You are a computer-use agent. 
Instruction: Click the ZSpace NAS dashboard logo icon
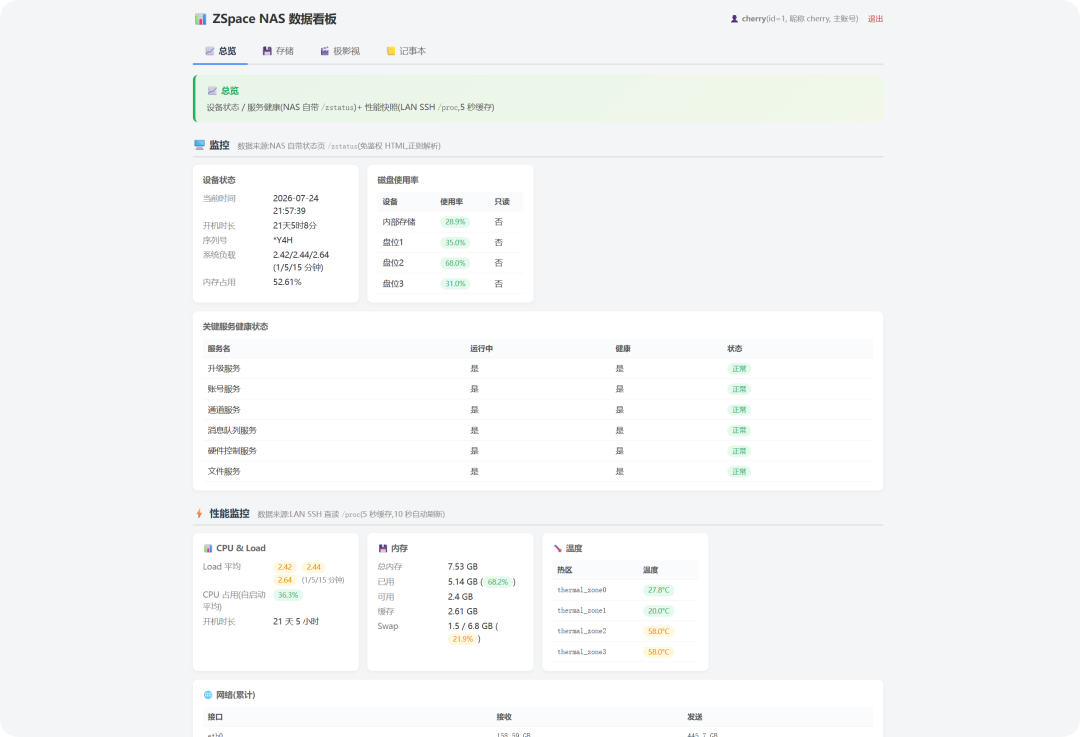coord(200,19)
